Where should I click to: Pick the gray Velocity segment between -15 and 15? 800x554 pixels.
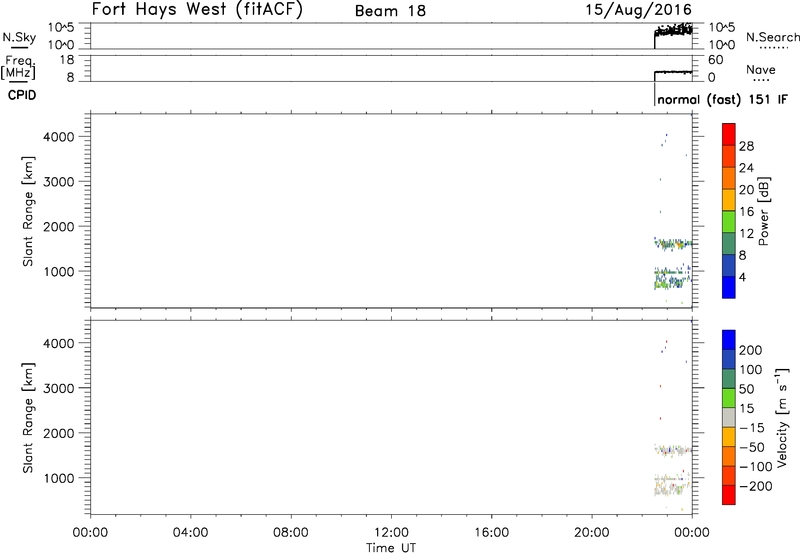coord(729,417)
